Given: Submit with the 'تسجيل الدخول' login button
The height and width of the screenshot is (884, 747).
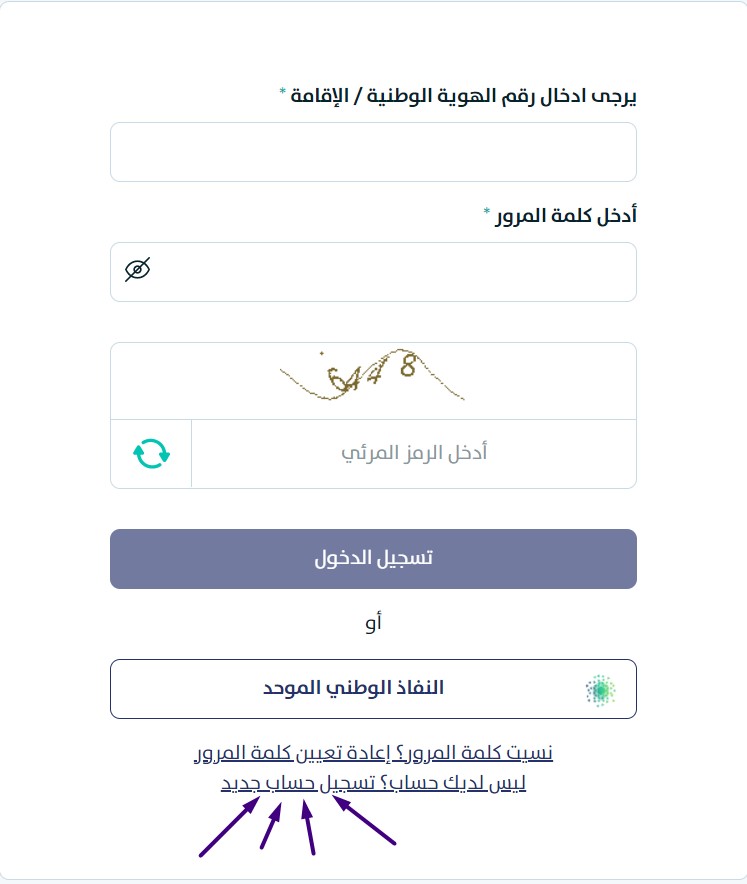Looking at the screenshot, I should coord(373,559).
